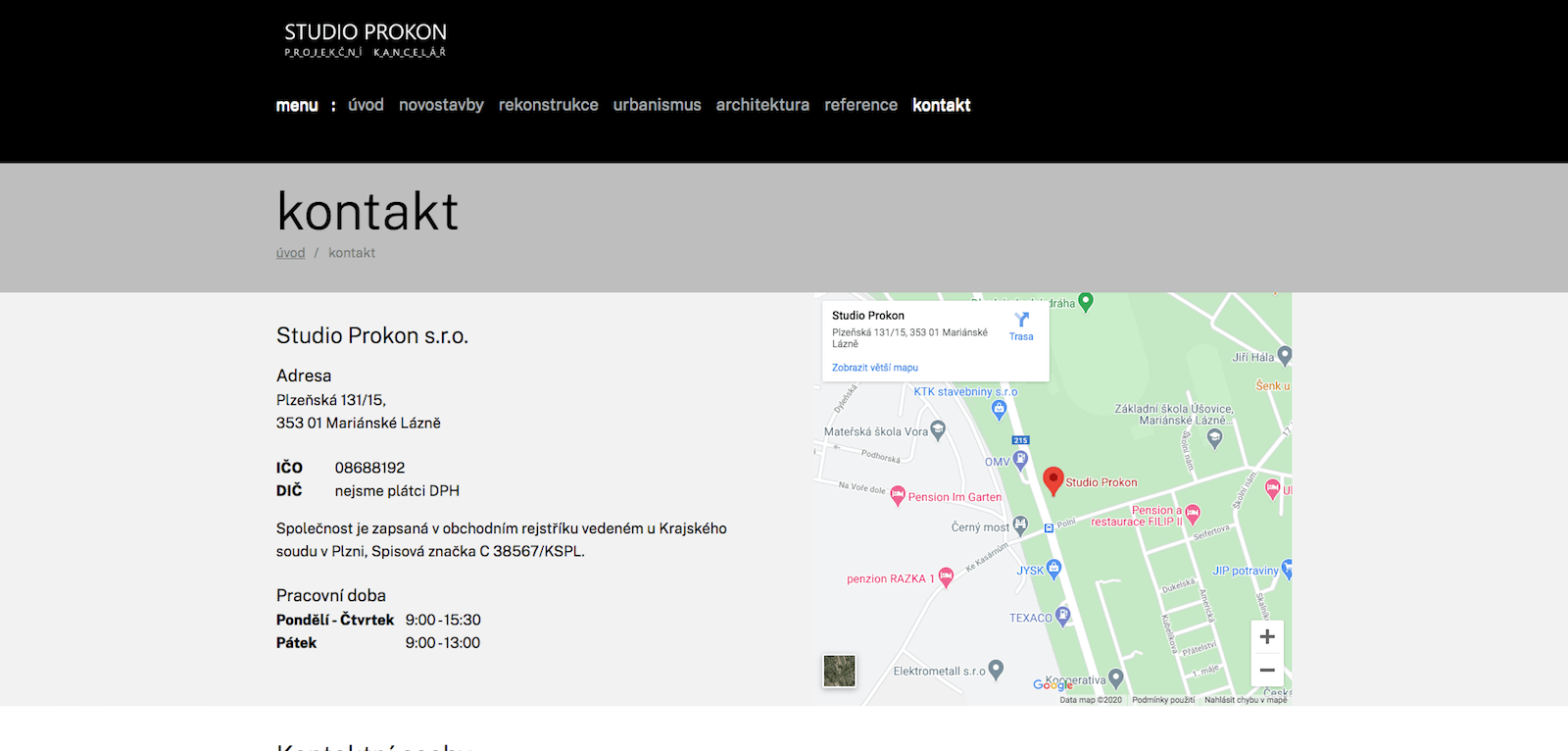1568x751 pixels.
Task: Open Nahlásit chybu v mapě link
Action: click(x=1246, y=700)
